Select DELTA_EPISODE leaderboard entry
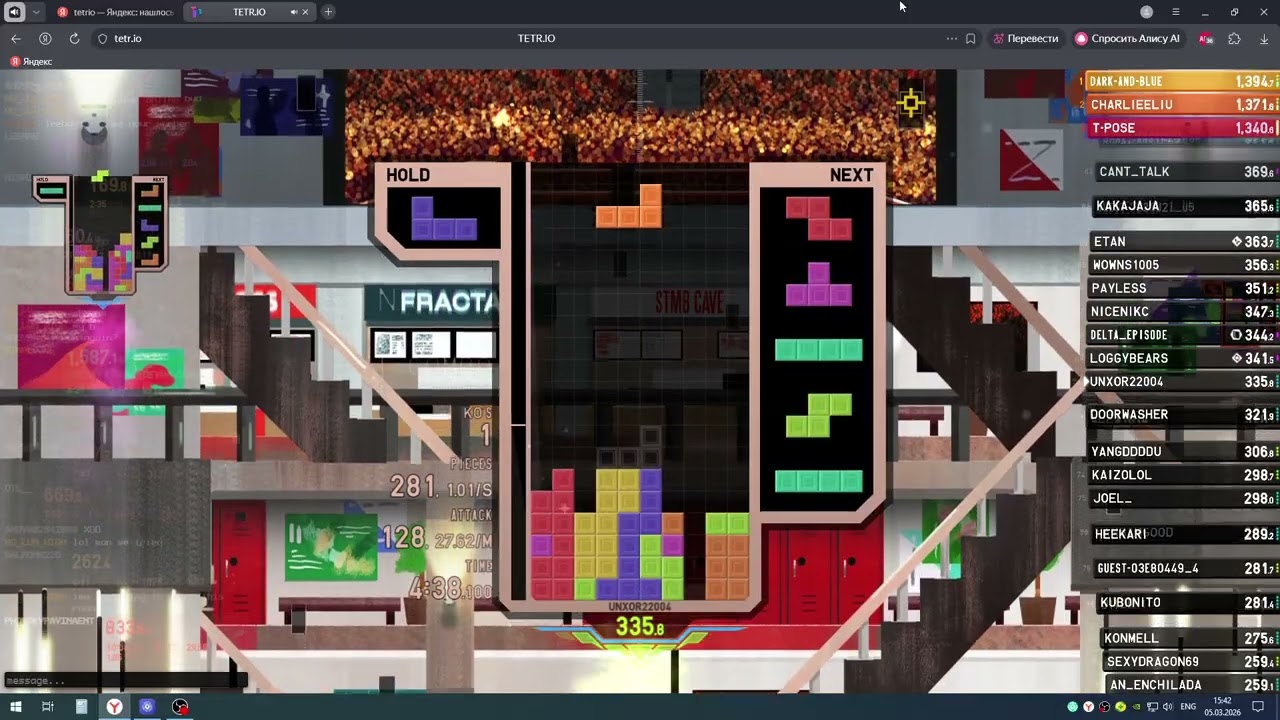 1183,334
